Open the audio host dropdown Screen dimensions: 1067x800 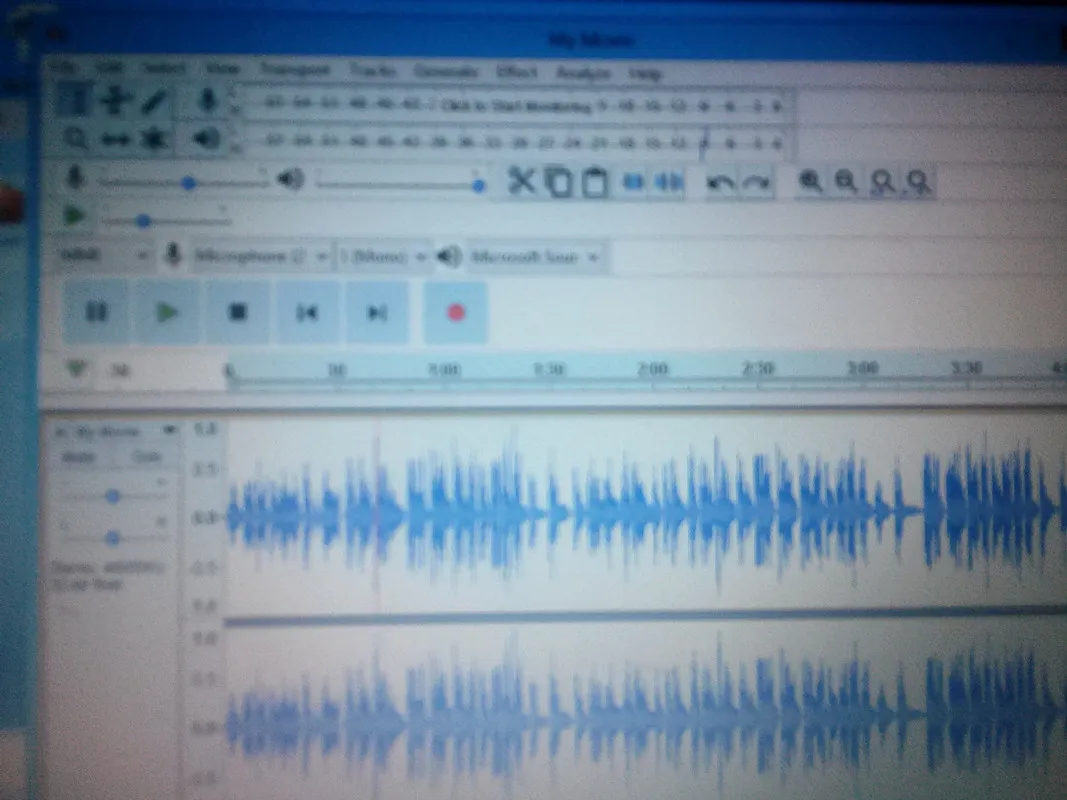coord(103,255)
